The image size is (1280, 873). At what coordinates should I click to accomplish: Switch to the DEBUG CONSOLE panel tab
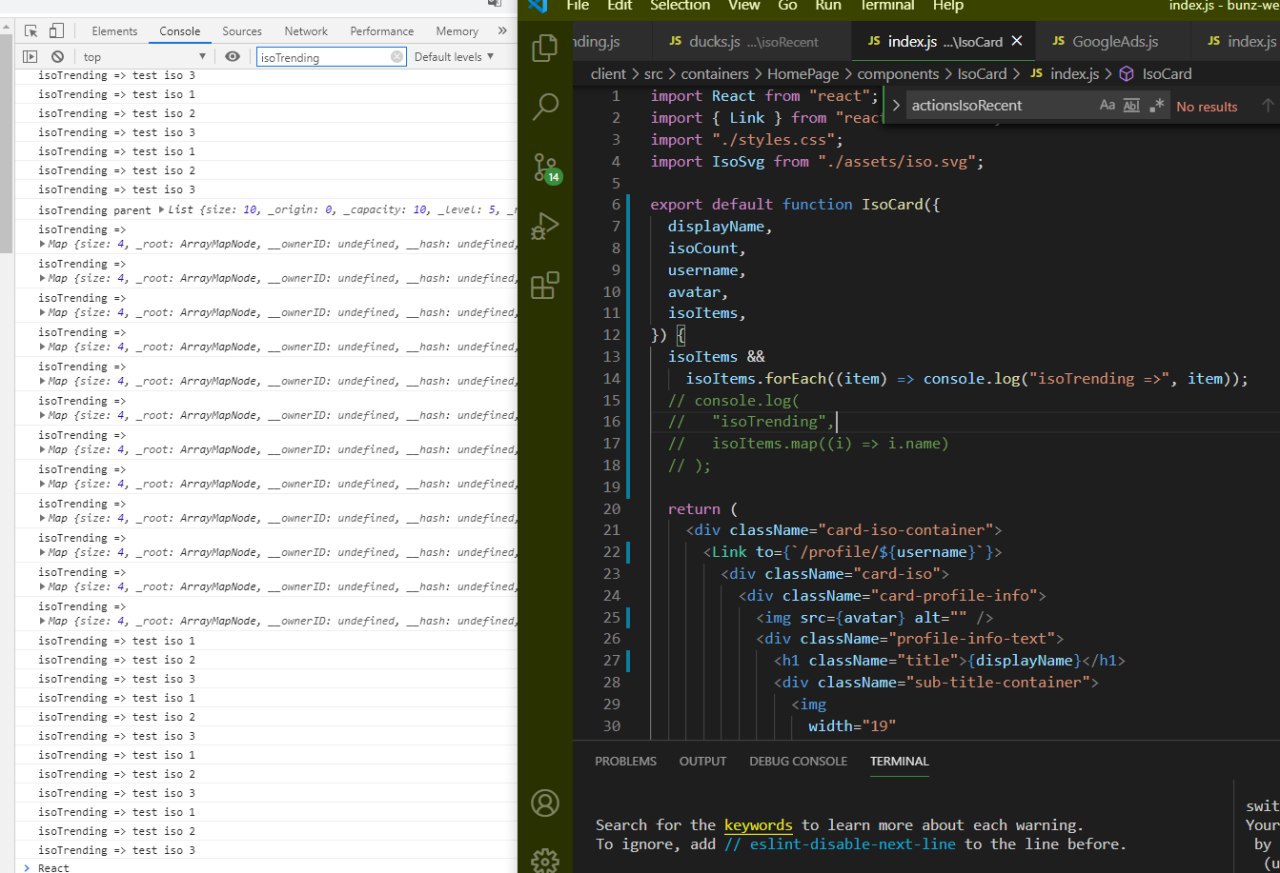[798, 761]
